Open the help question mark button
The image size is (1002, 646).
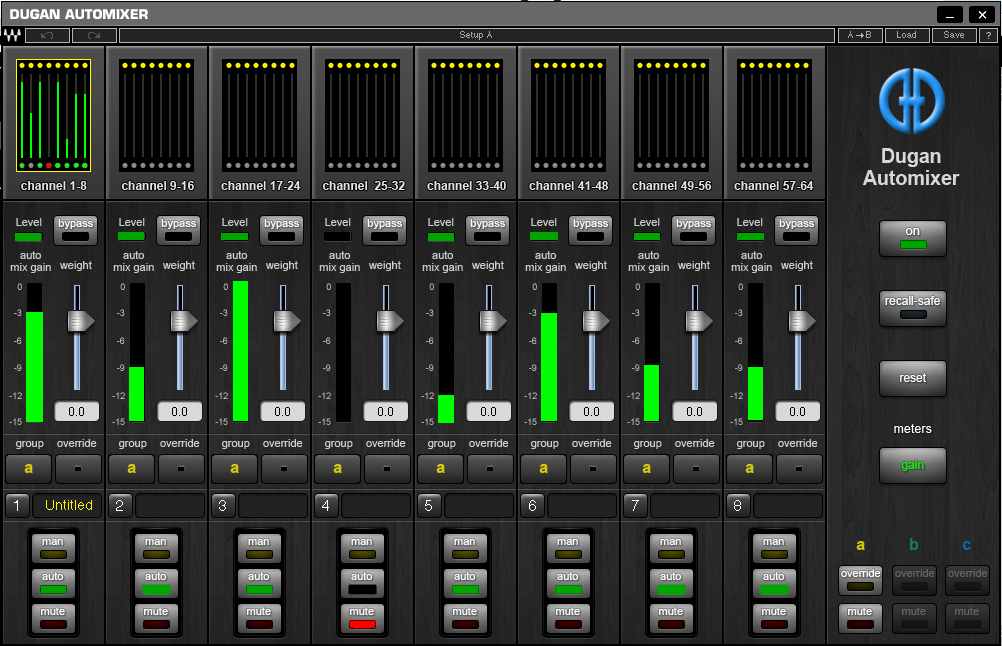[x=988, y=35]
